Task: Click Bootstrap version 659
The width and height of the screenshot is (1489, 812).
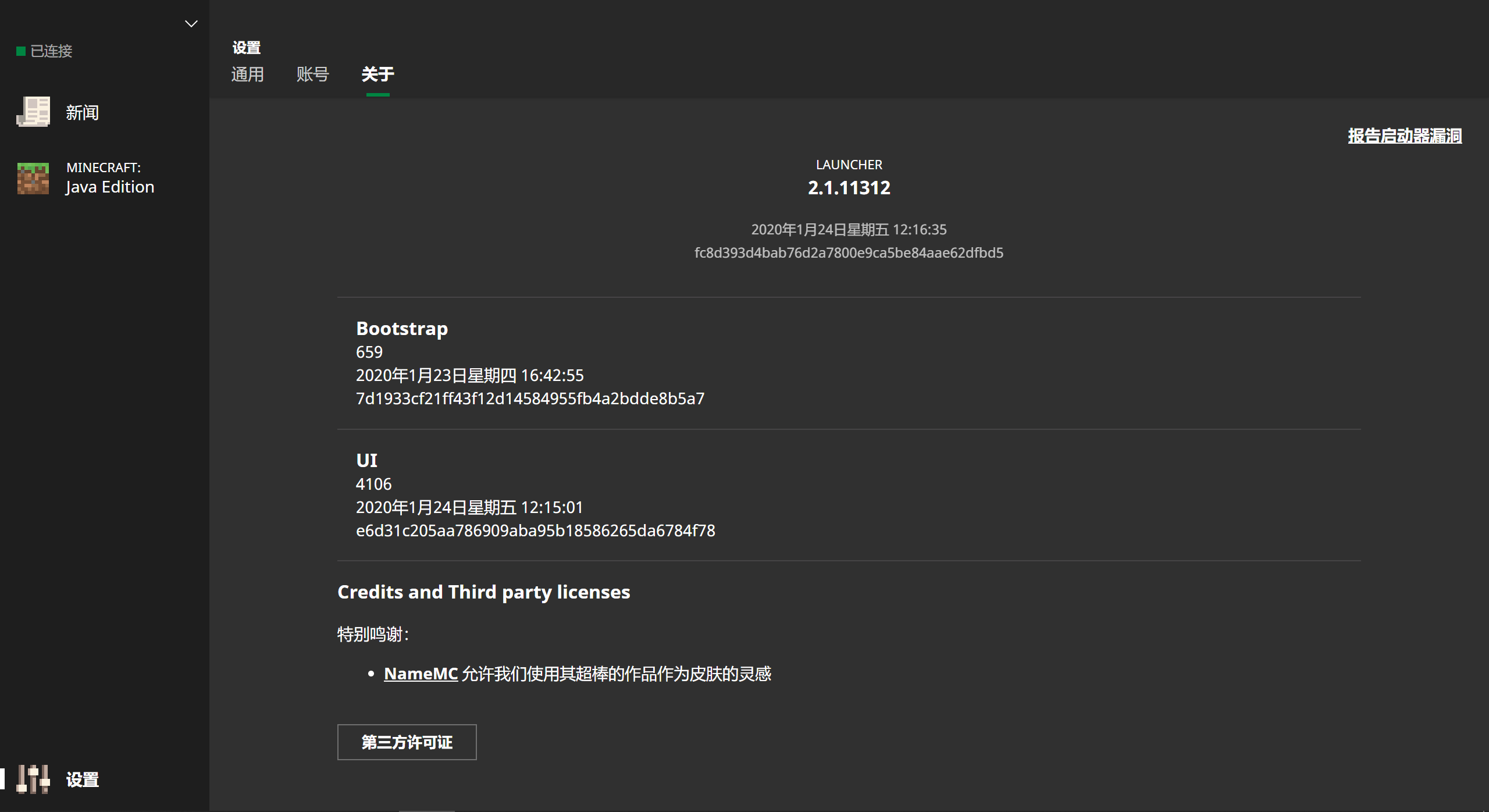Action: [369, 352]
